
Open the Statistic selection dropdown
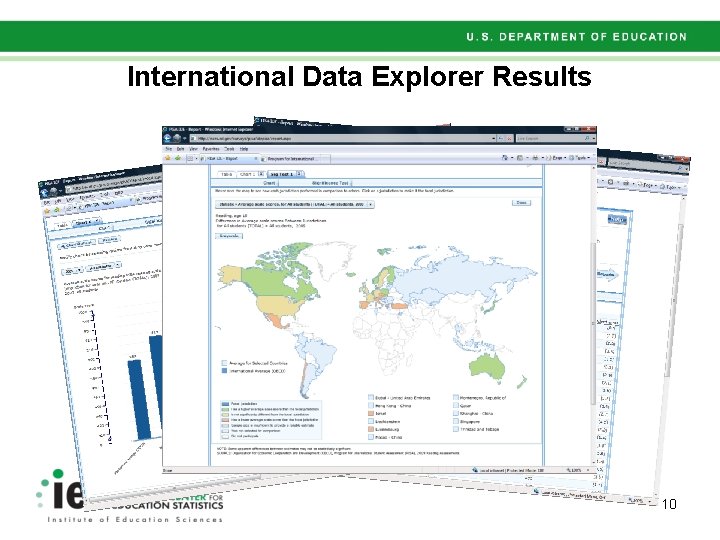pyautogui.click(x=295, y=204)
